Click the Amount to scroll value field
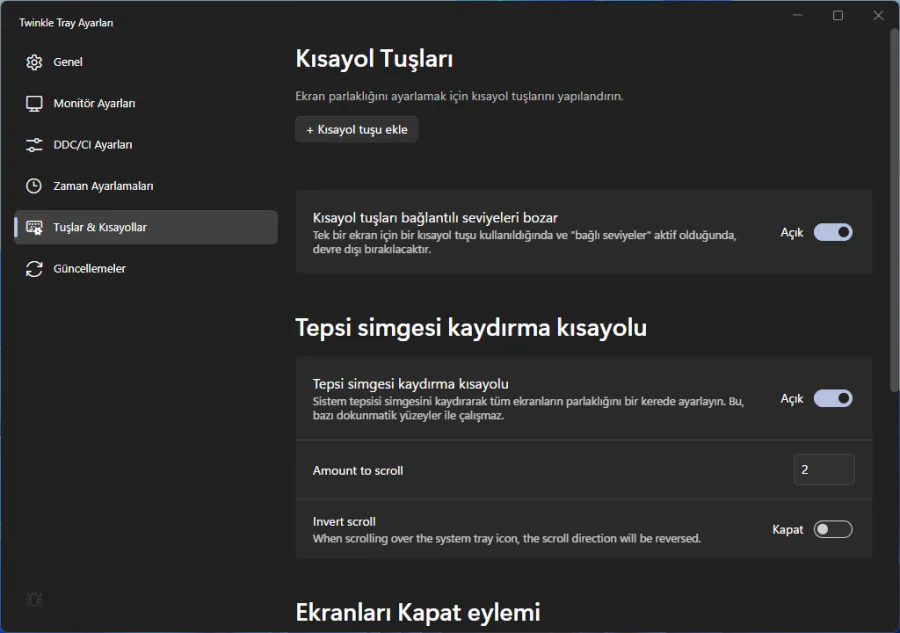 click(x=824, y=469)
